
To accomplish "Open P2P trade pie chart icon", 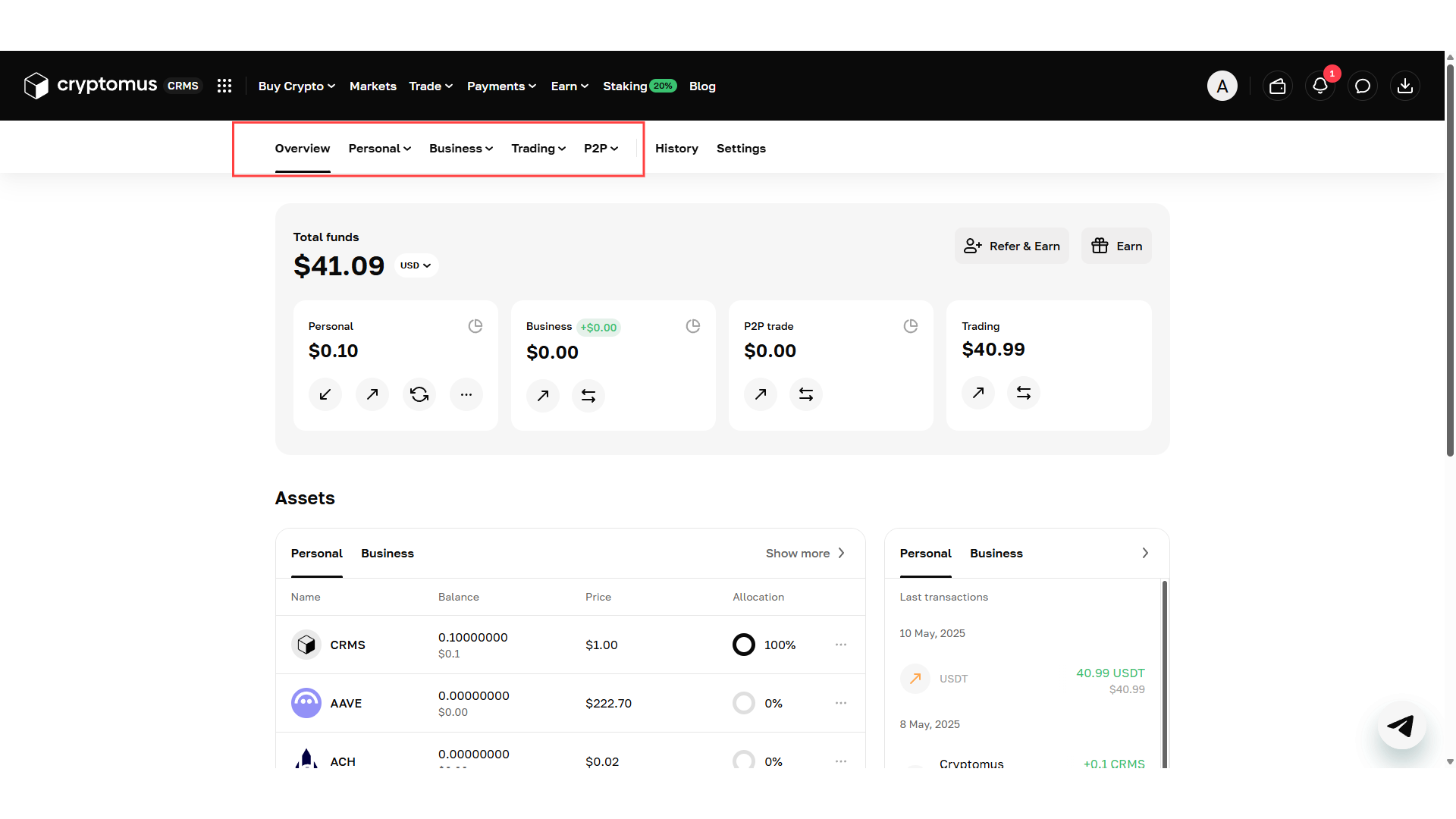I will (911, 326).
